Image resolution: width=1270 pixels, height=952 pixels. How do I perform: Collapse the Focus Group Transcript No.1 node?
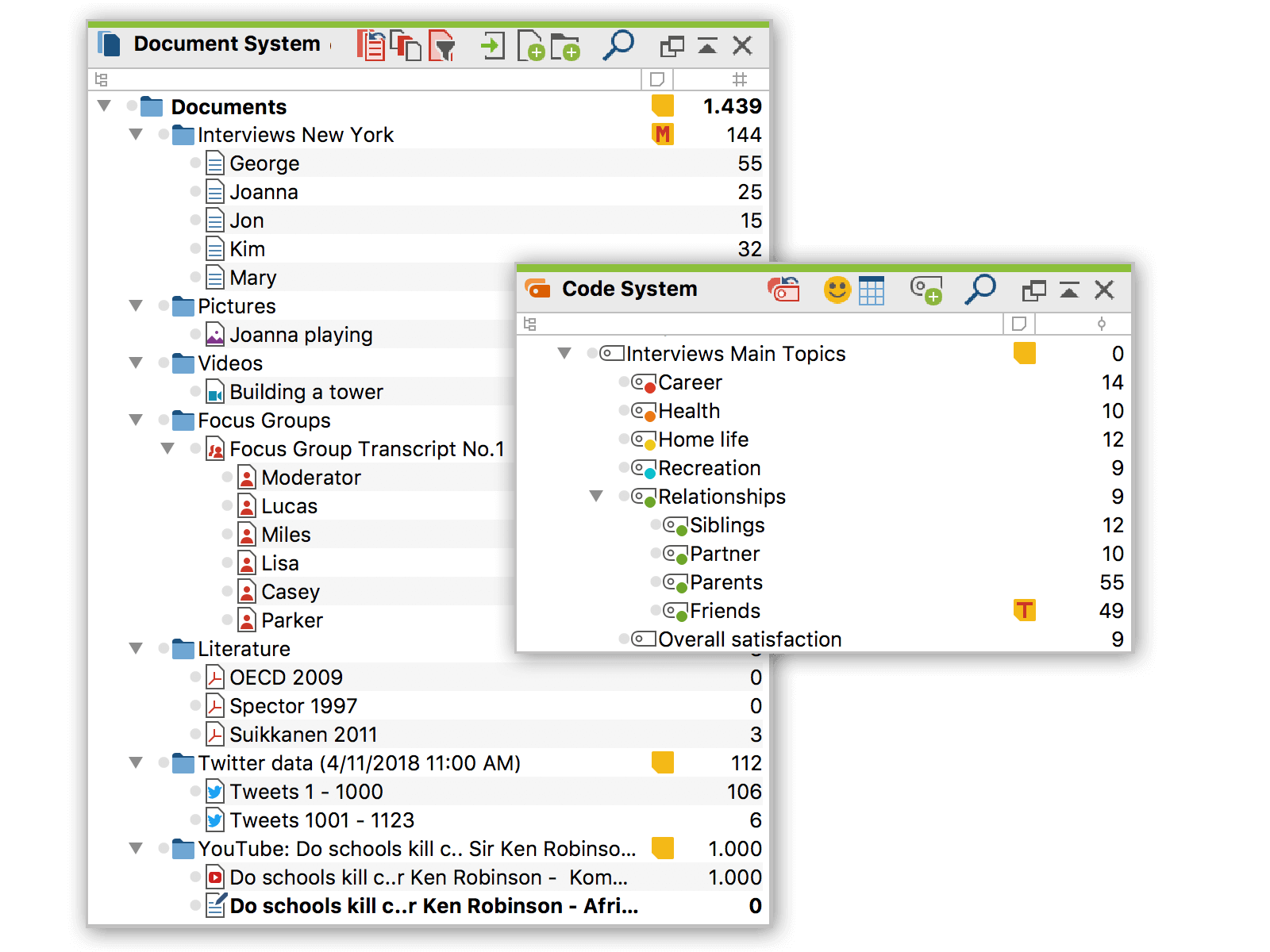pos(167,449)
